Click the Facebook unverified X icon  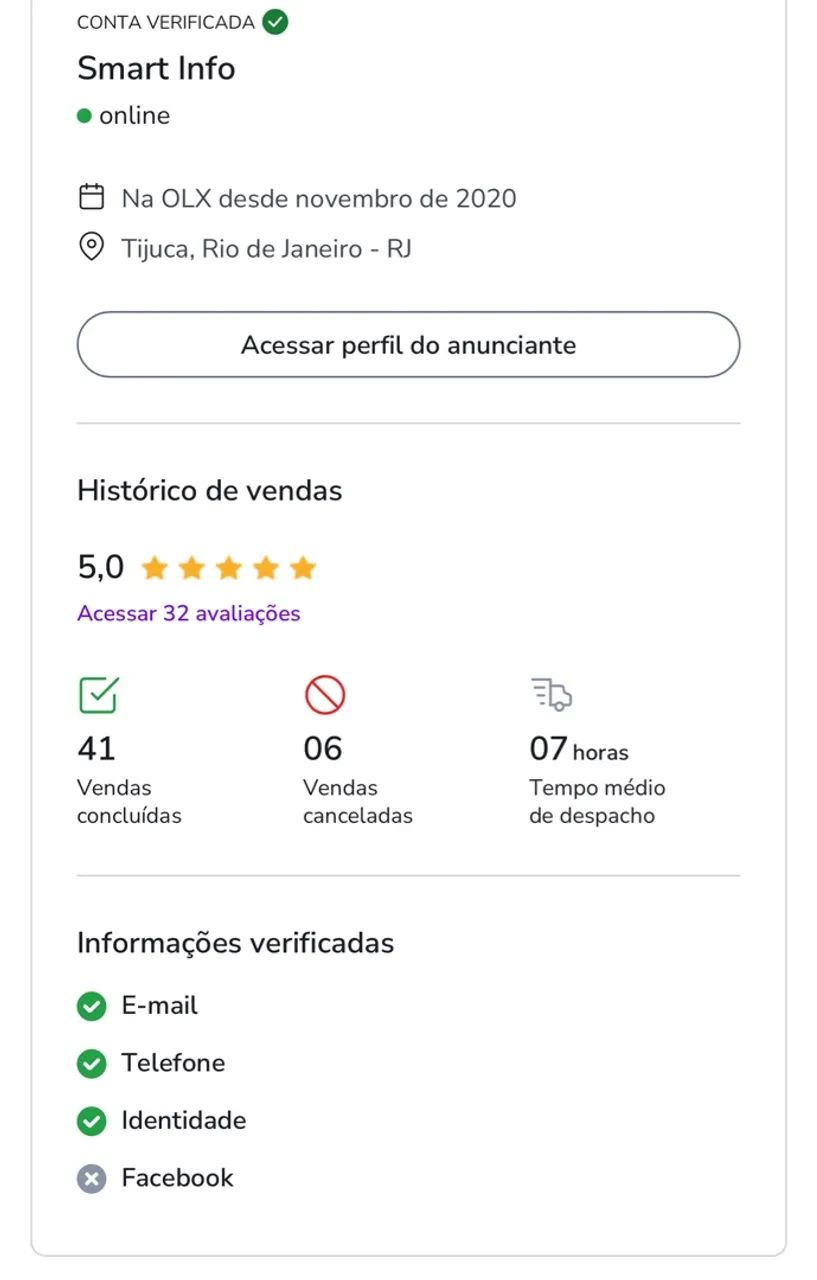[91, 1179]
